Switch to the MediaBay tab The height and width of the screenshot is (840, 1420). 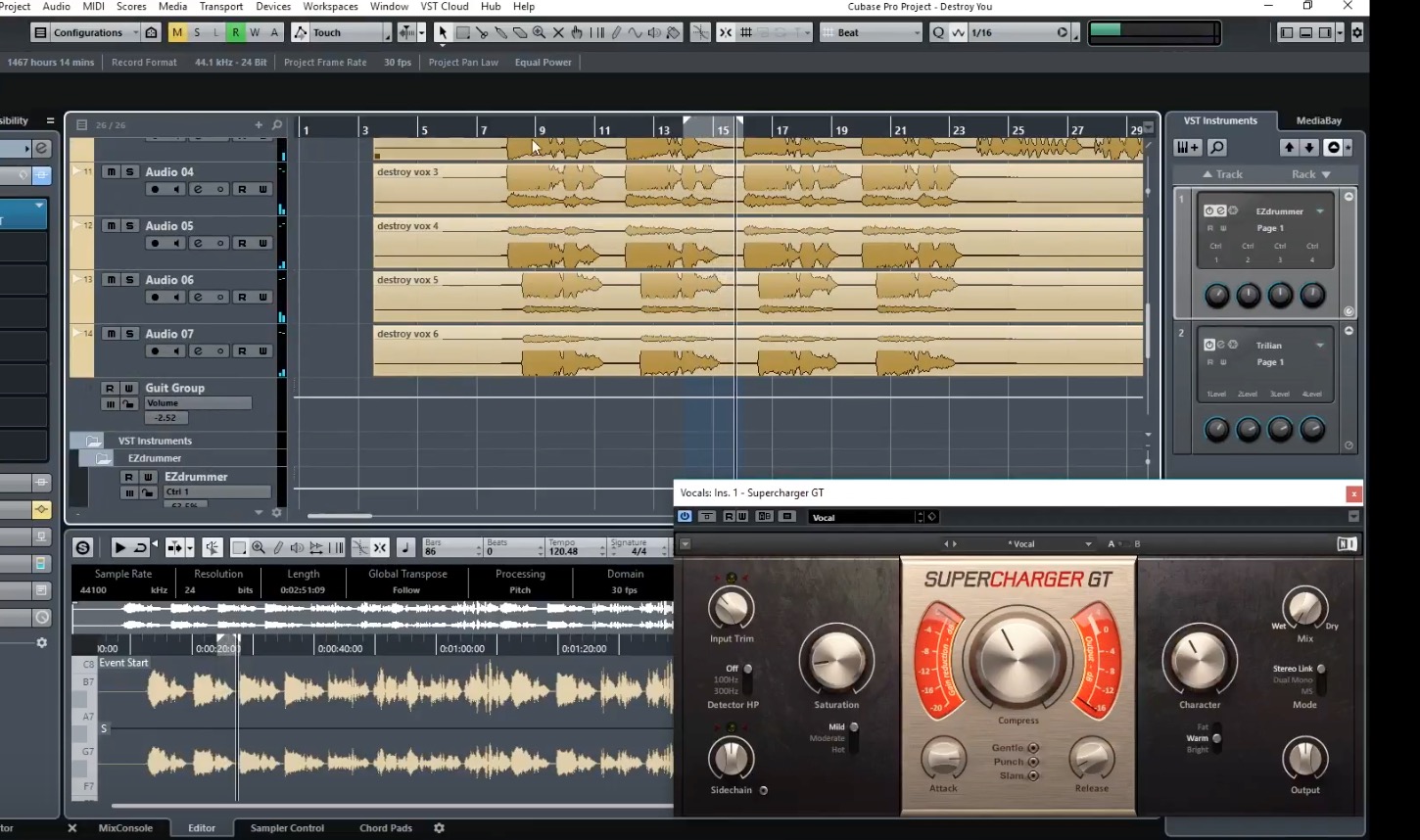pos(1318,120)
